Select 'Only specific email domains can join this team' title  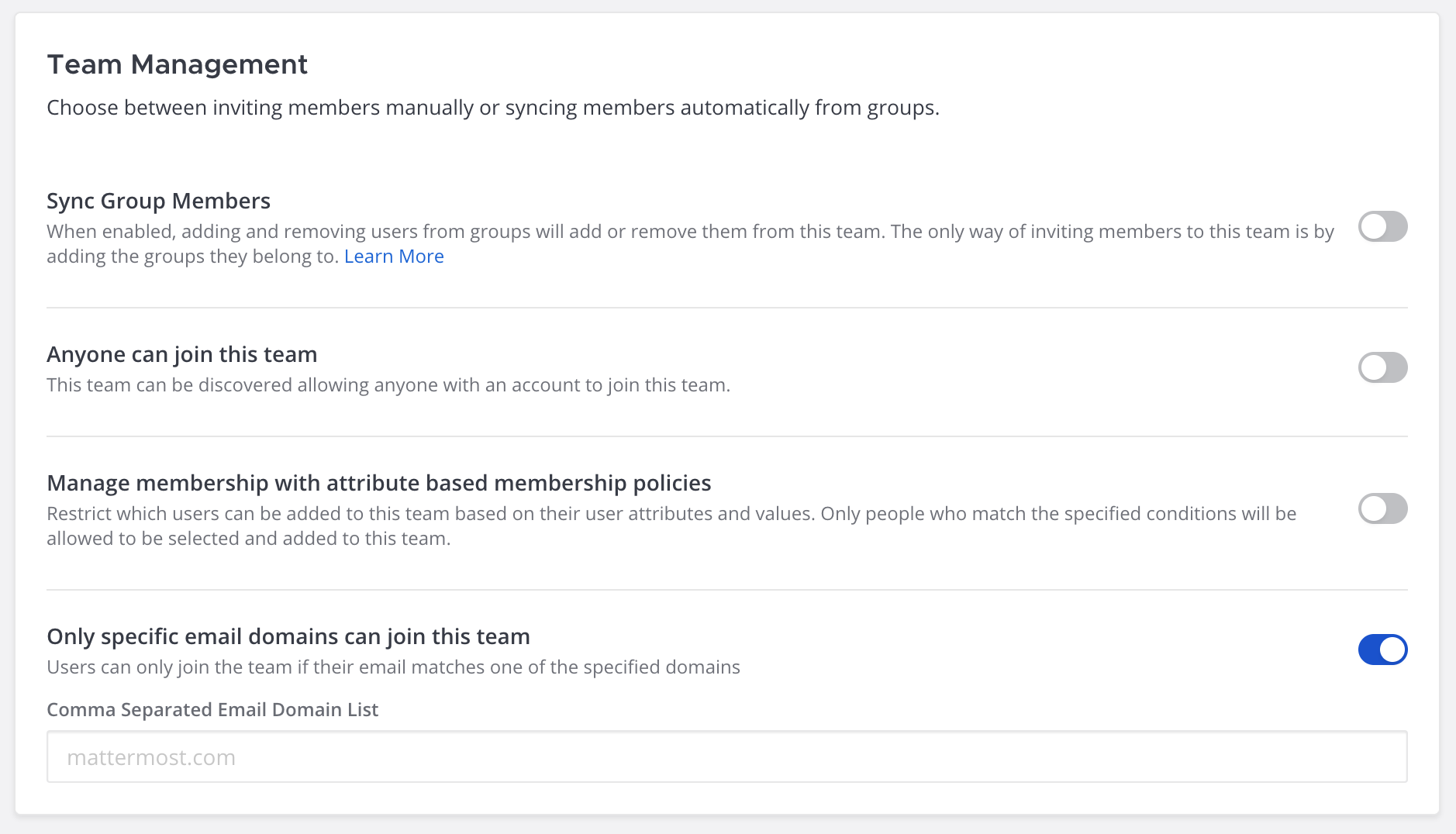click(x=288, y=636)
